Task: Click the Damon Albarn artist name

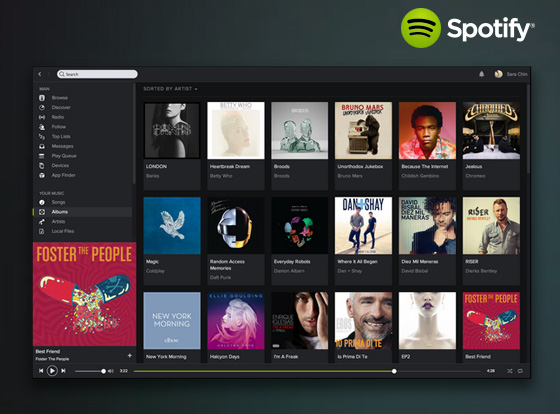Action: 289,271
